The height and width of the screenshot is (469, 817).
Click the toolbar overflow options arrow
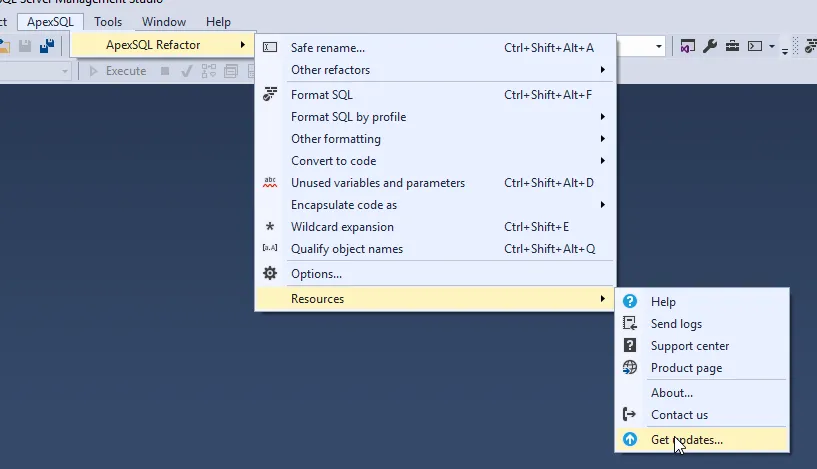[785, 50]
